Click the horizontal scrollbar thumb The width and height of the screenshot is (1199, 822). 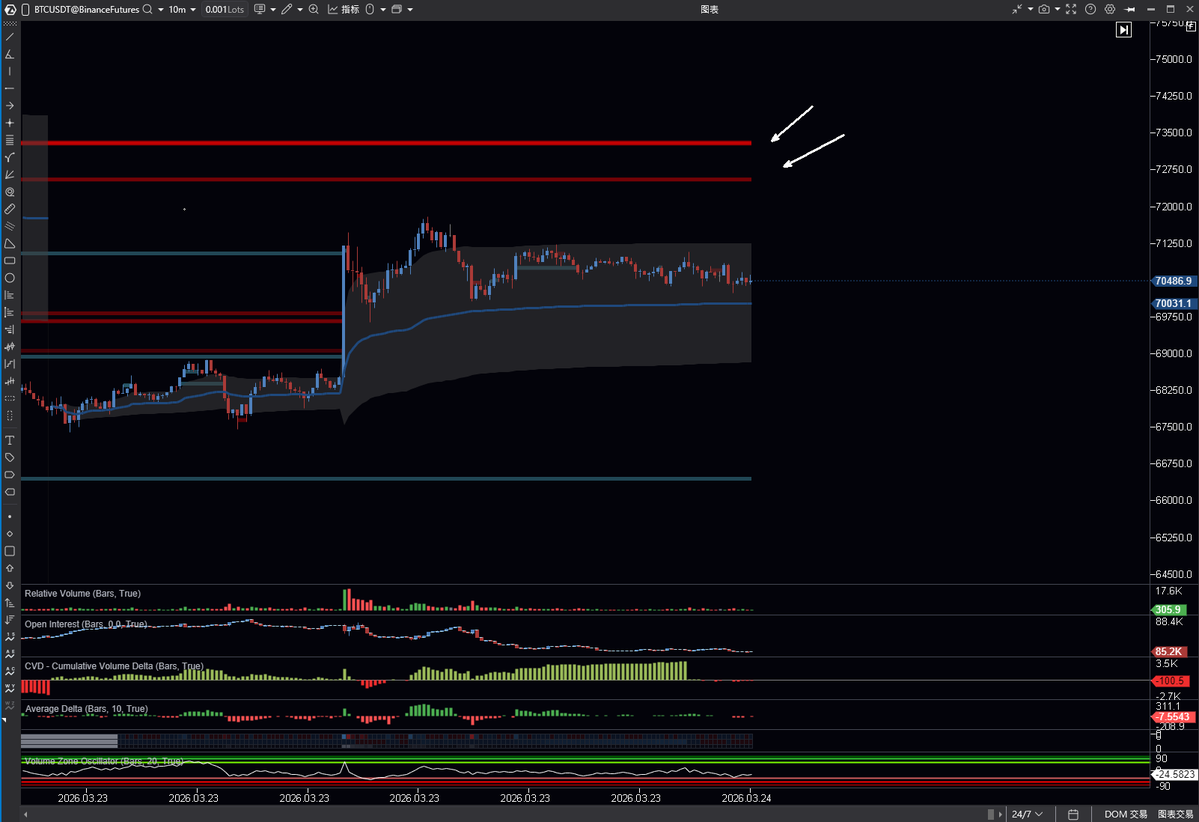click(991, 814)
